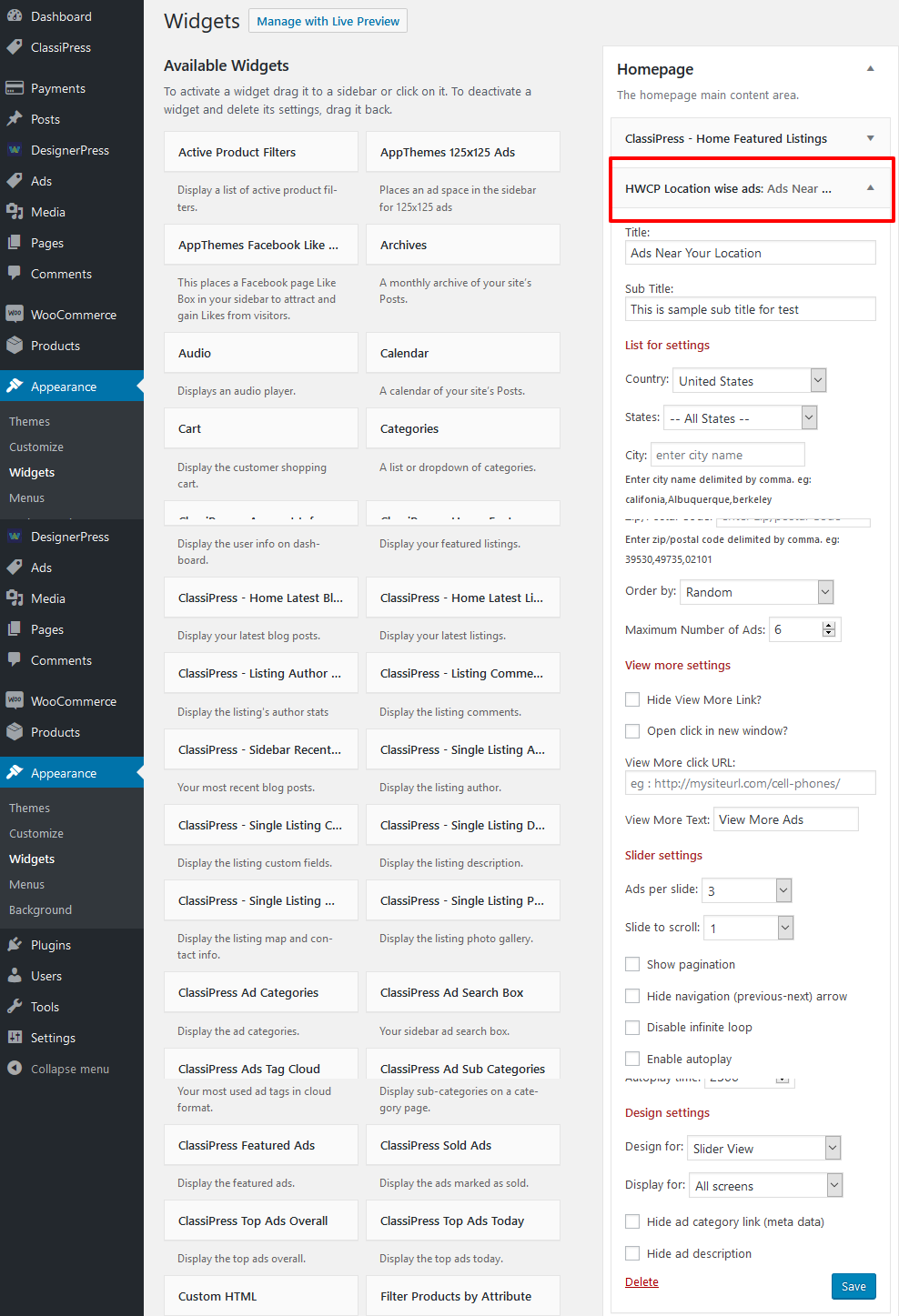Select ClassiPress Ad Search Box widget

click(x=463, y=992)
